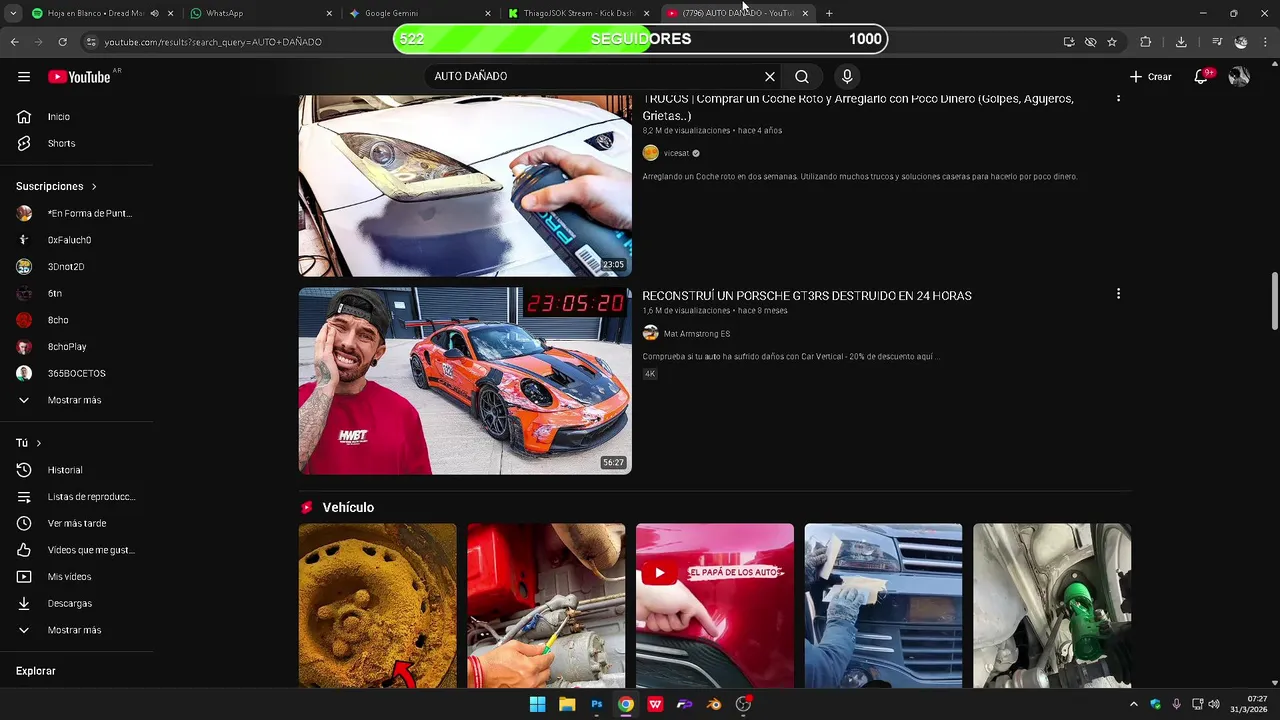This screenshot has width=1280, height=720.
Task: Expand Mostrar más under the Tú section
Action: pos(76,631)
